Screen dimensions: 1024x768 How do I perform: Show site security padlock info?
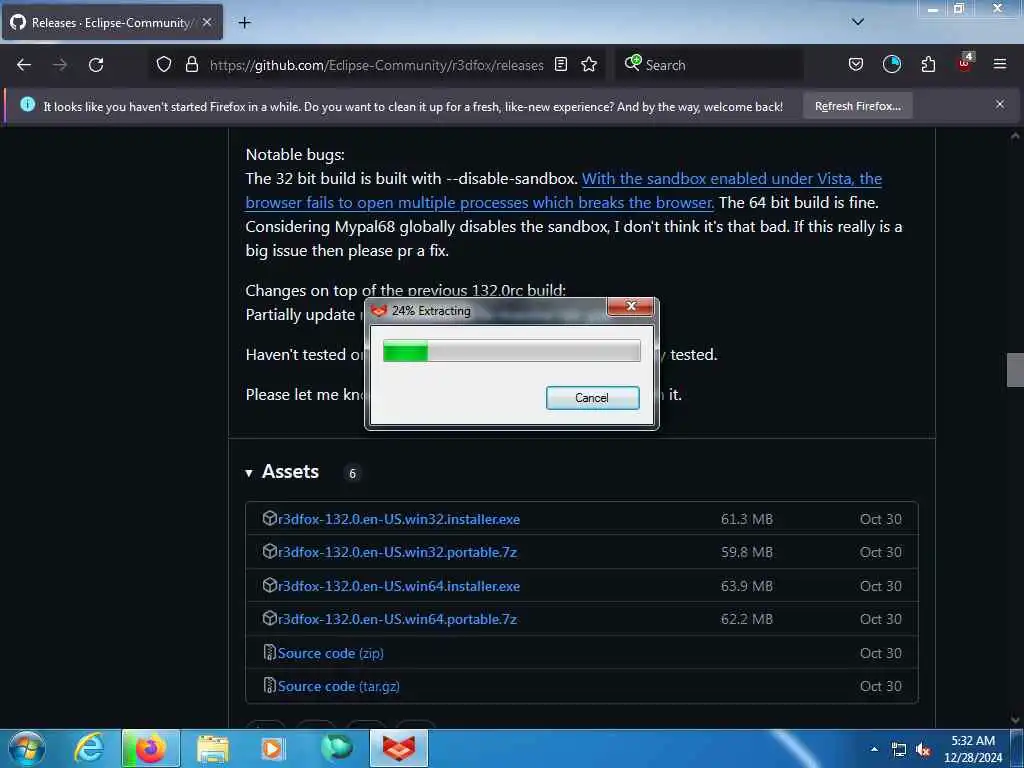click(191, 65)
